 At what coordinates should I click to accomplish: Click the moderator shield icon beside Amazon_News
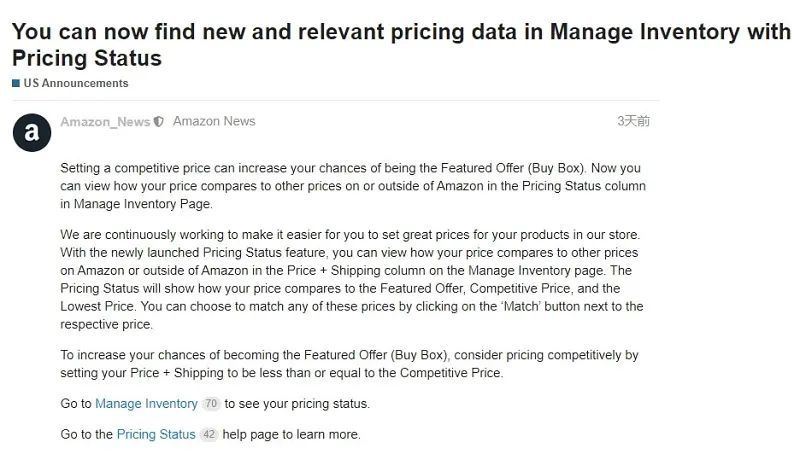point(159,122)
